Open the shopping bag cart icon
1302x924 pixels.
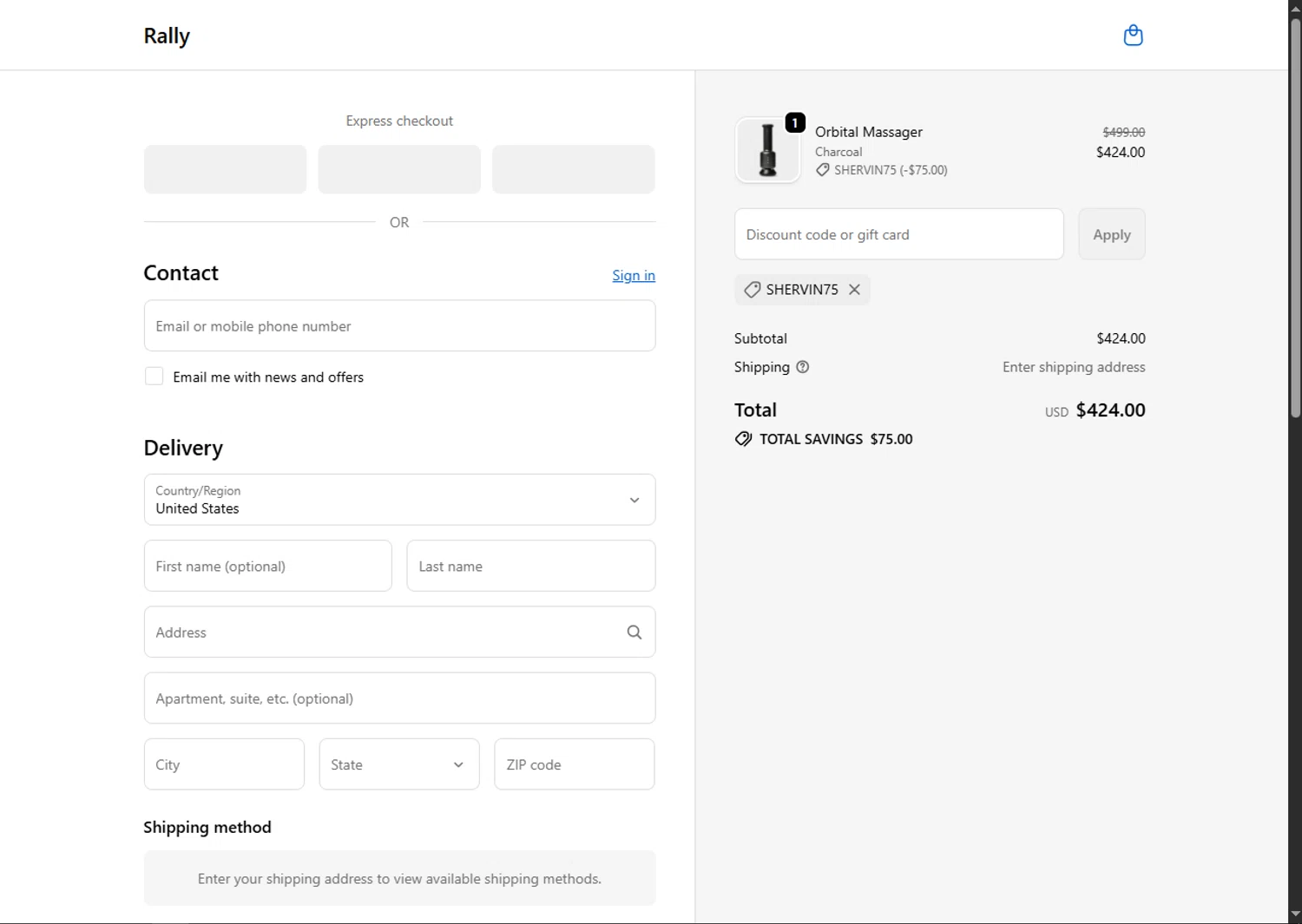pos(1133,36)
